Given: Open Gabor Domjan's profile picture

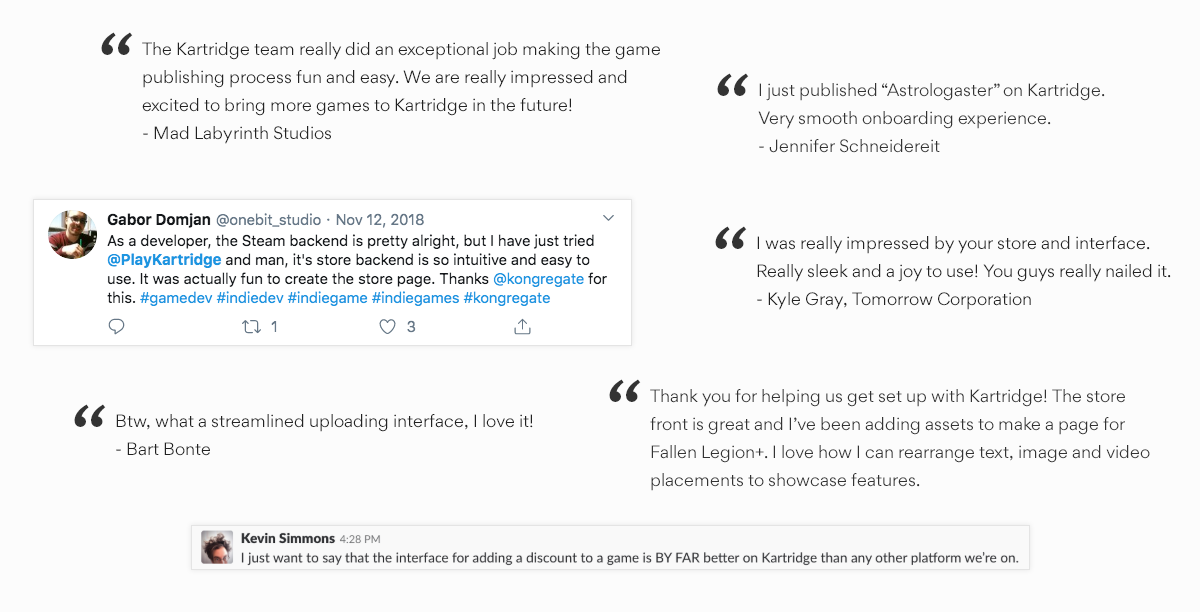Looking at the screenshot, I should (x=72, y=235).
